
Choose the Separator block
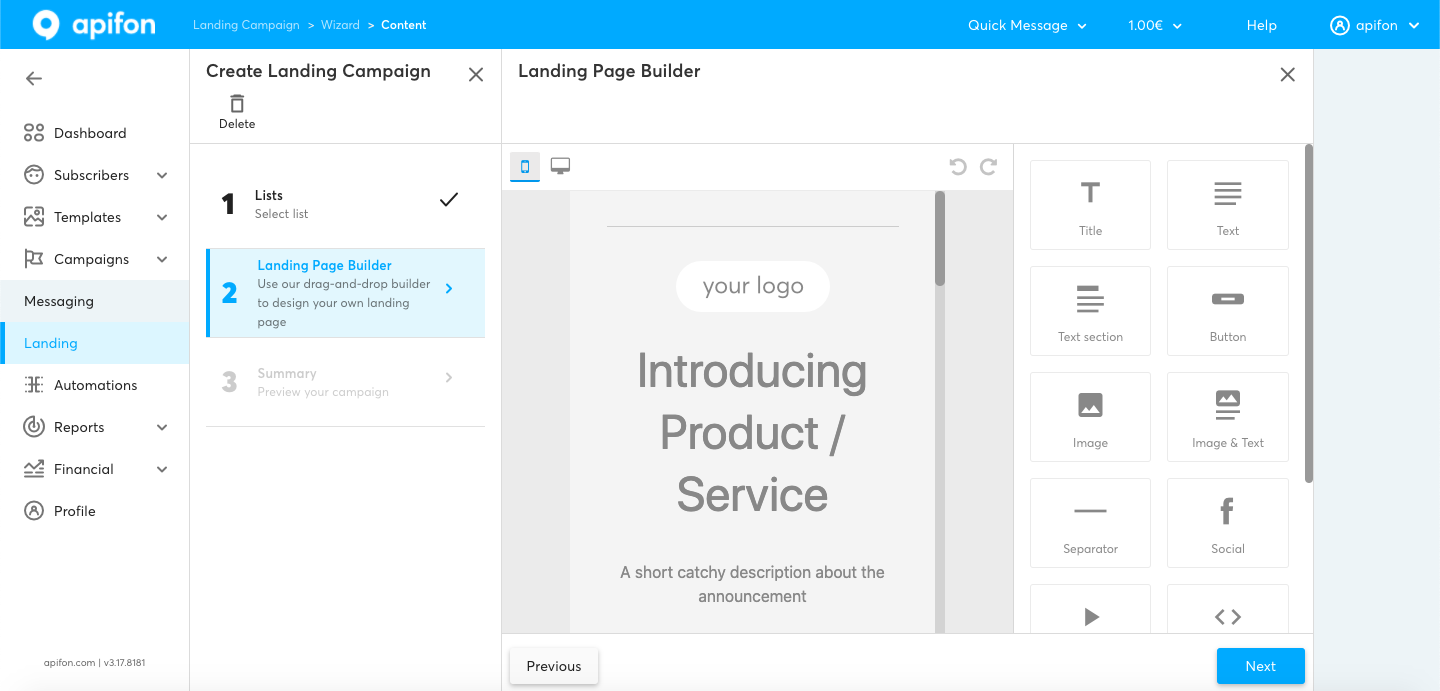pos(1090,522)
